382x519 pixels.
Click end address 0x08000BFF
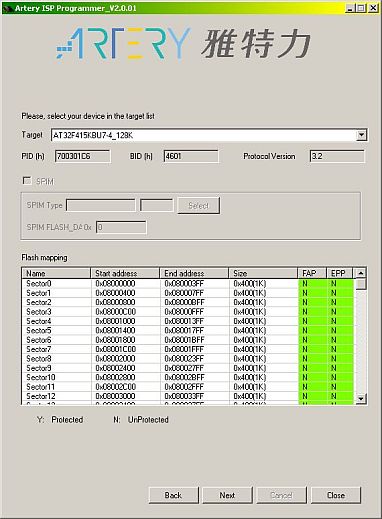(x=184, y=302)
